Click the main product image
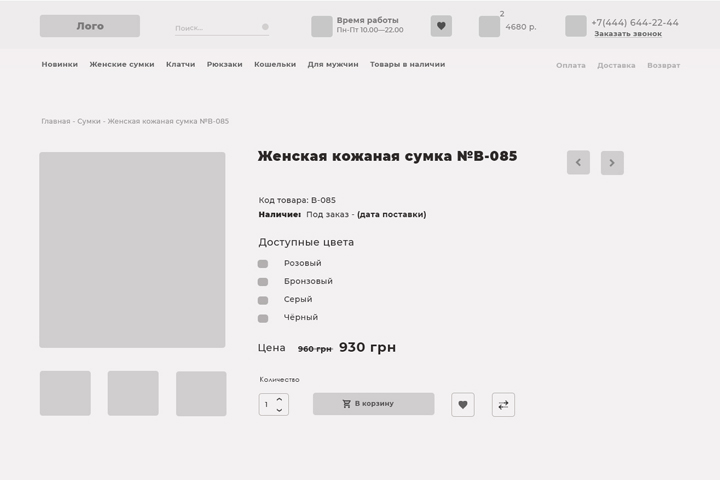 (x=132, y=249)
